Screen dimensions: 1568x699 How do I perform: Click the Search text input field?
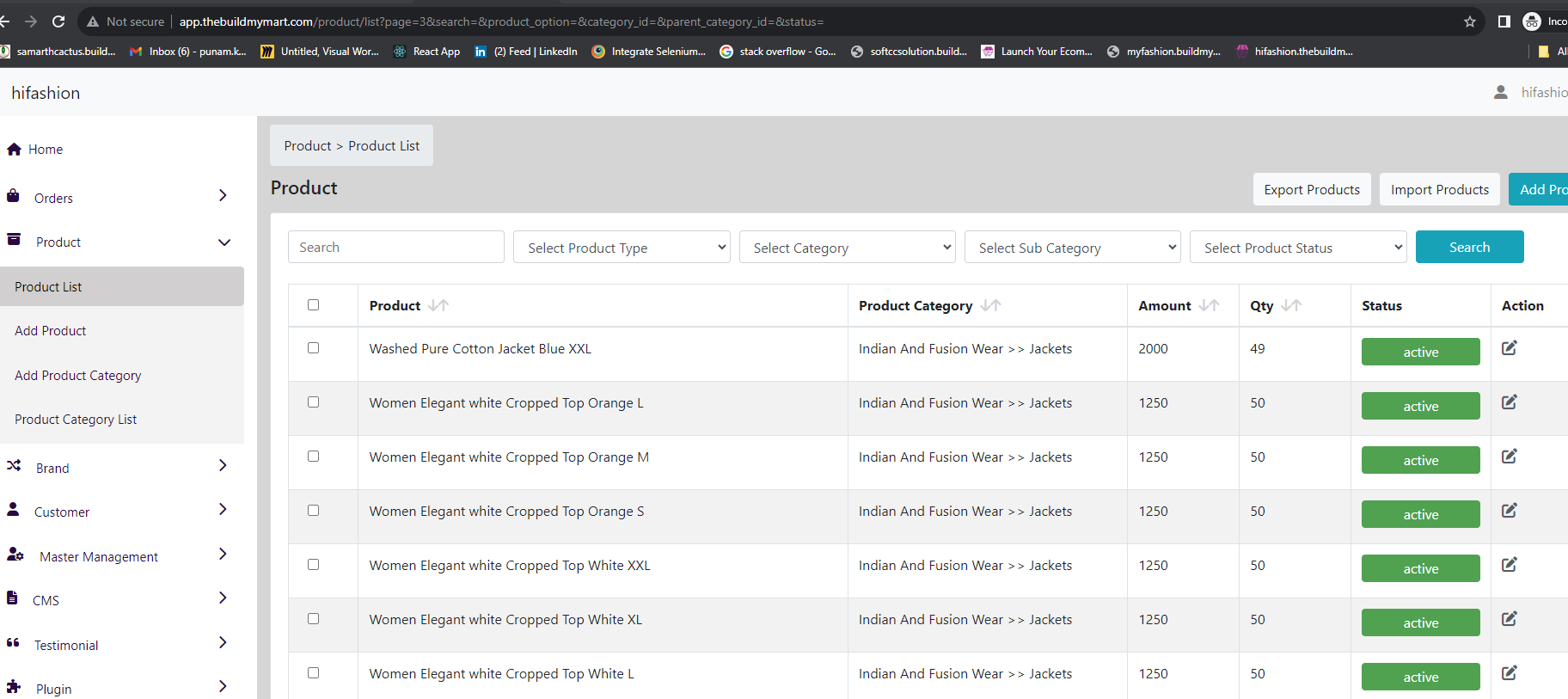pos(396,247)
